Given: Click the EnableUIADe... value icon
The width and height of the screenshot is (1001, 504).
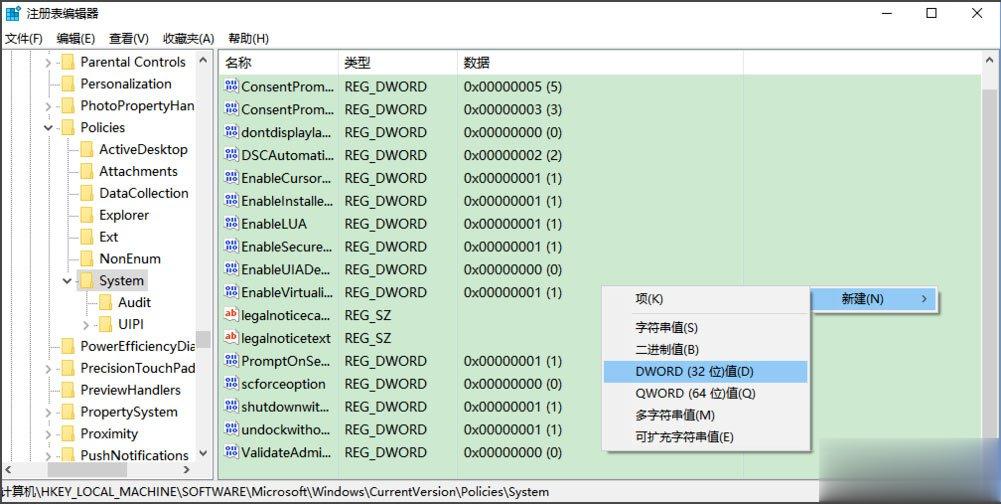Looking at the screenshot, I should (x=231, y=270).
